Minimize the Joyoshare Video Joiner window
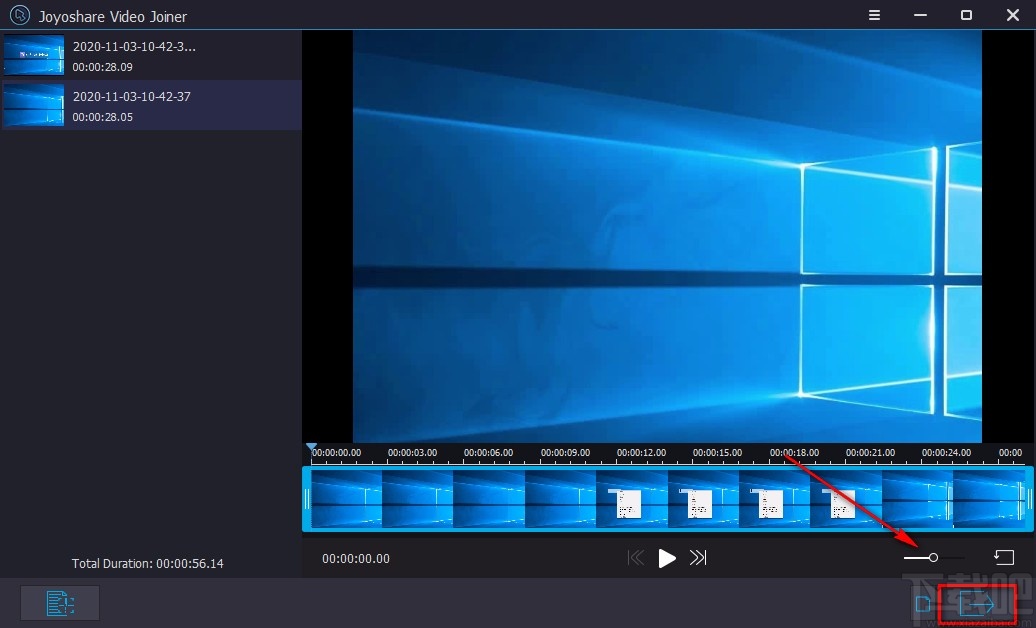The width and height of the screenshot is (1036, 628). pos(920,15)
